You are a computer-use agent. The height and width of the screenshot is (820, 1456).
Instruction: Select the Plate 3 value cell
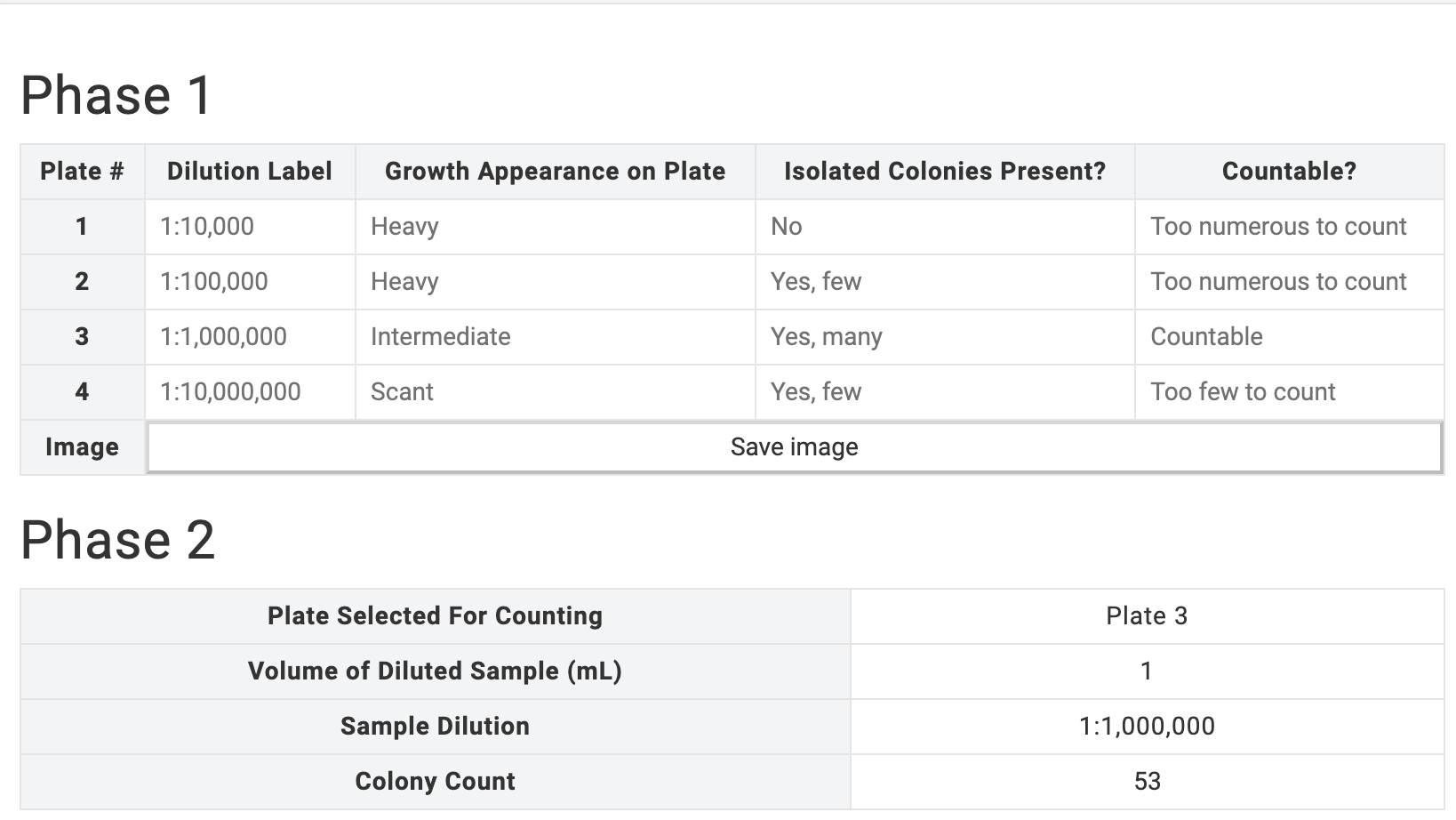tap(1147, 616)
